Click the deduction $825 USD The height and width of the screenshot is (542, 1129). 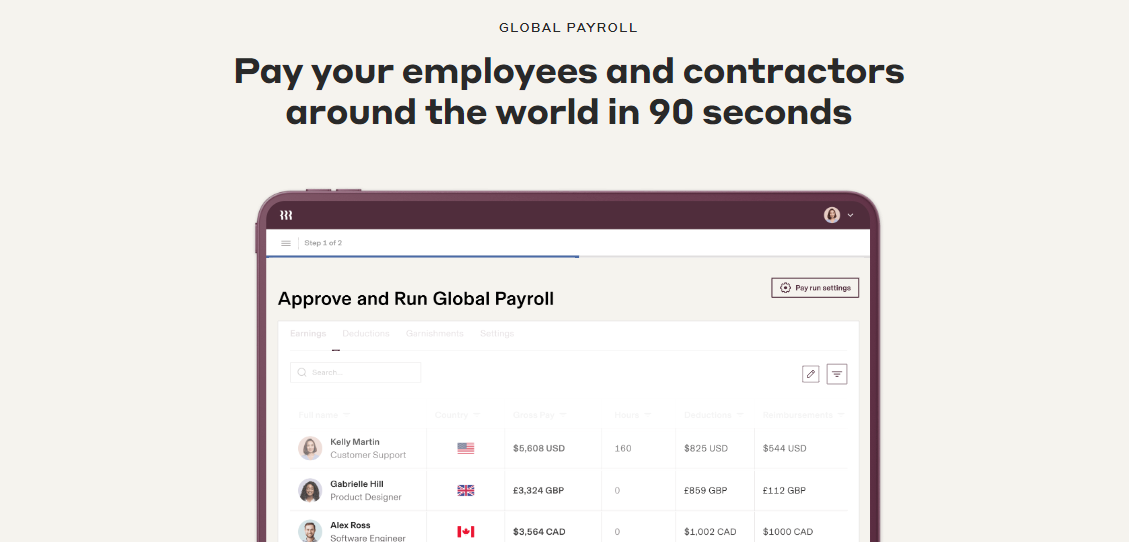click(706, 448)
